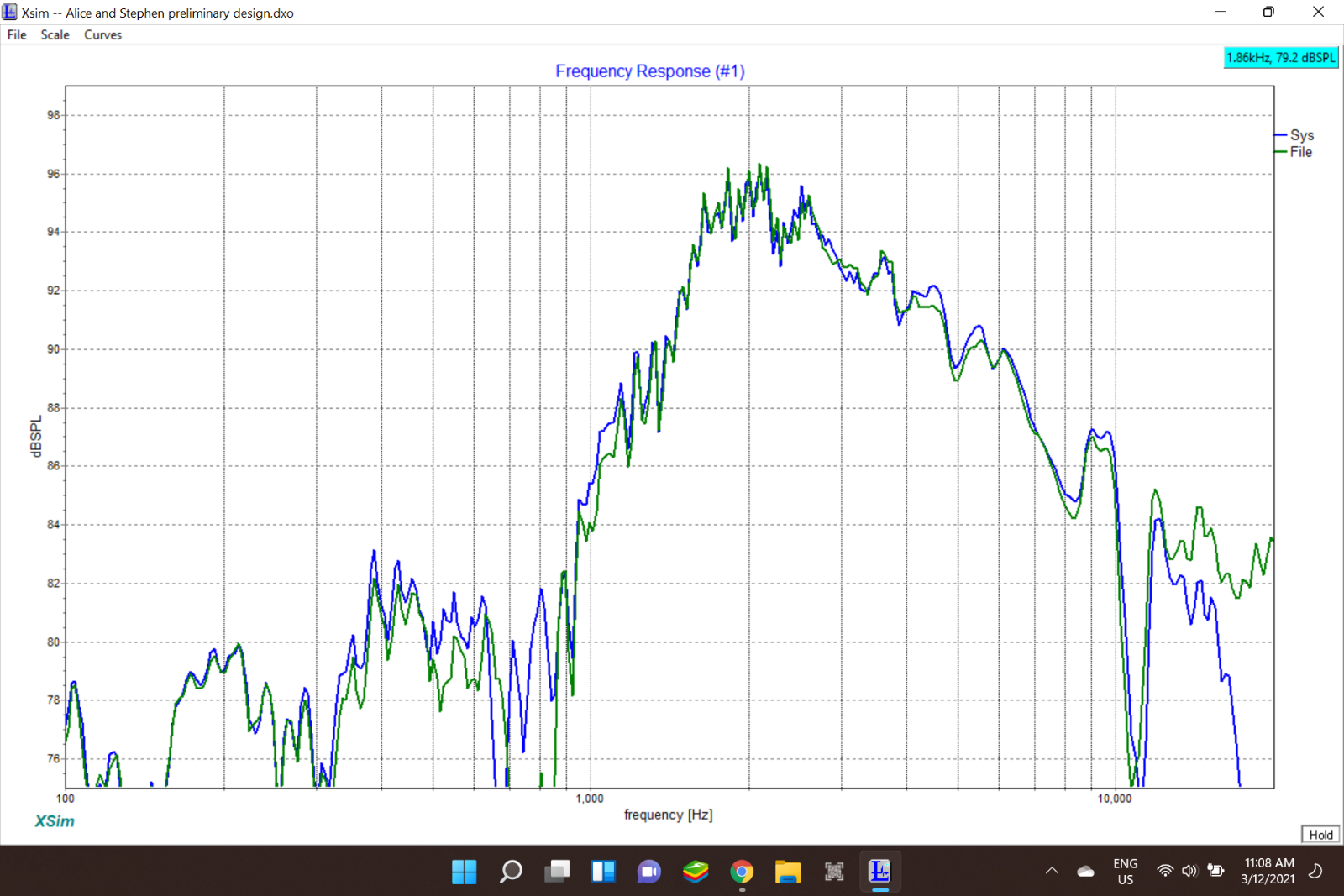Click the cursor readout 1.86kHz box
The width and height of the screenshot is (1344, 896).
(x=1281, y=58)
